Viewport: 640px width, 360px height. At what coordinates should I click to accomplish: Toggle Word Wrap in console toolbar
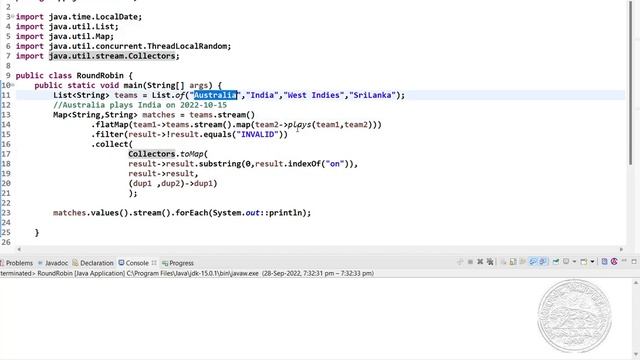[x=523, y=262]
